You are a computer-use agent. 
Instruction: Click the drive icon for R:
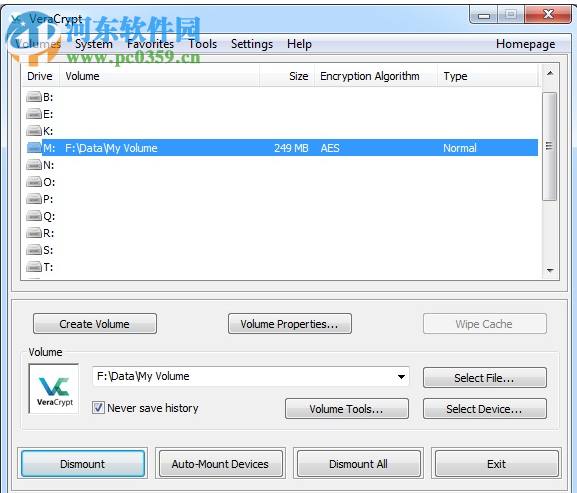(x=34, y=233)
